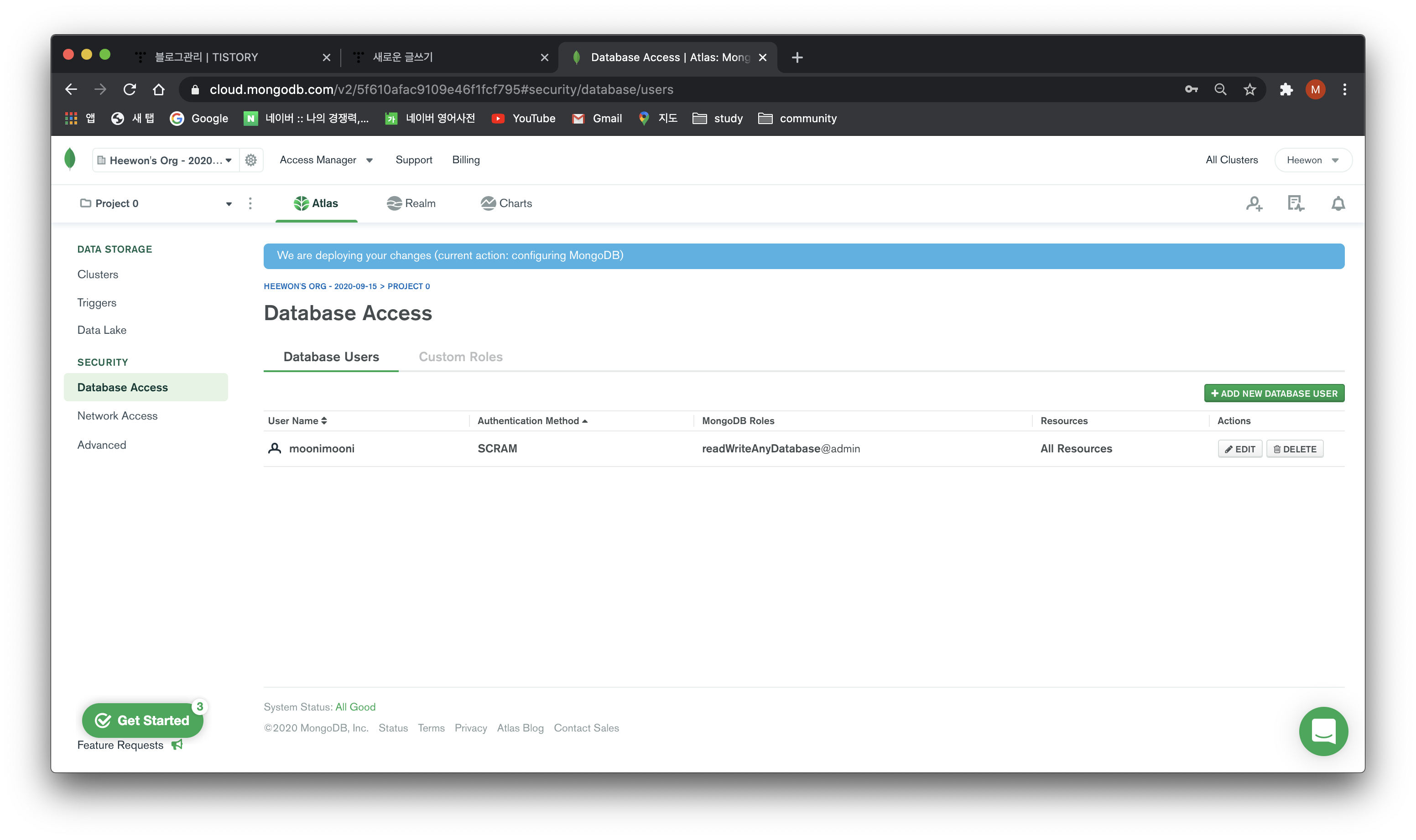This screenshot has width=1416, height=840.
Task: Expand the Project 0 selector
Action: pos(156,204)
